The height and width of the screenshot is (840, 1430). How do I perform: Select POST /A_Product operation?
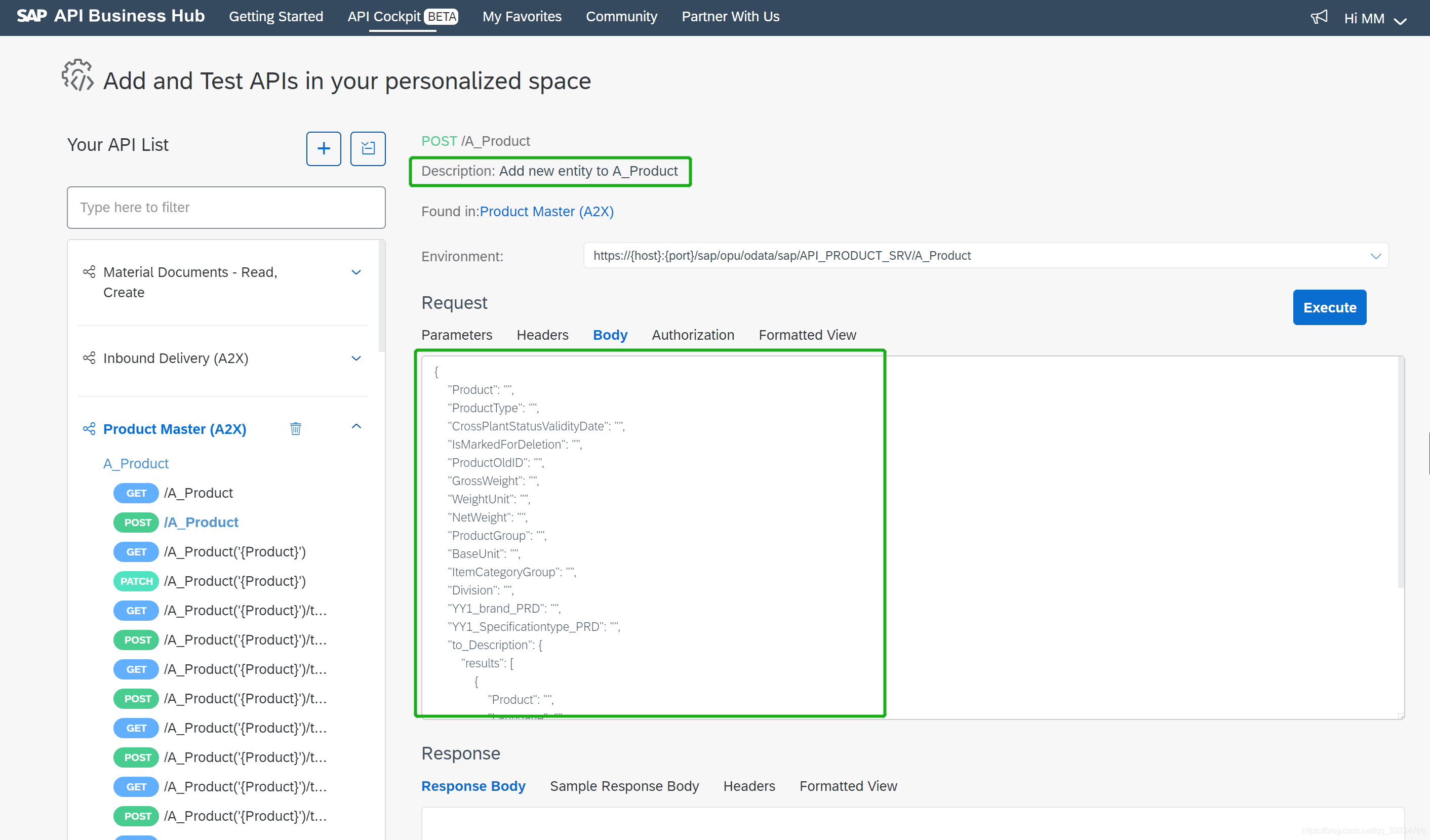[x=176, y=522]
